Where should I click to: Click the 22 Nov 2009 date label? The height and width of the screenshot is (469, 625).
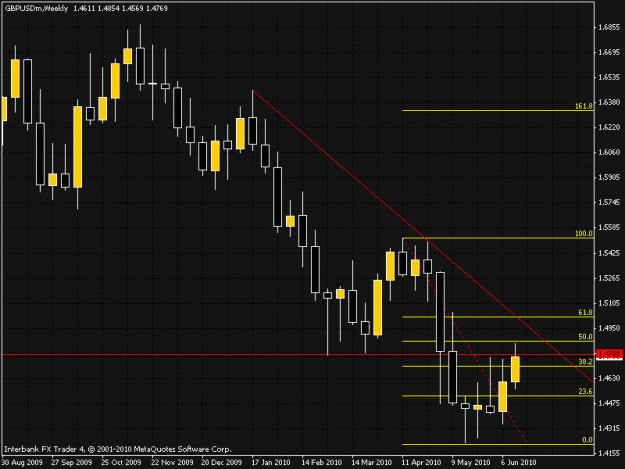tap(172, 463)
